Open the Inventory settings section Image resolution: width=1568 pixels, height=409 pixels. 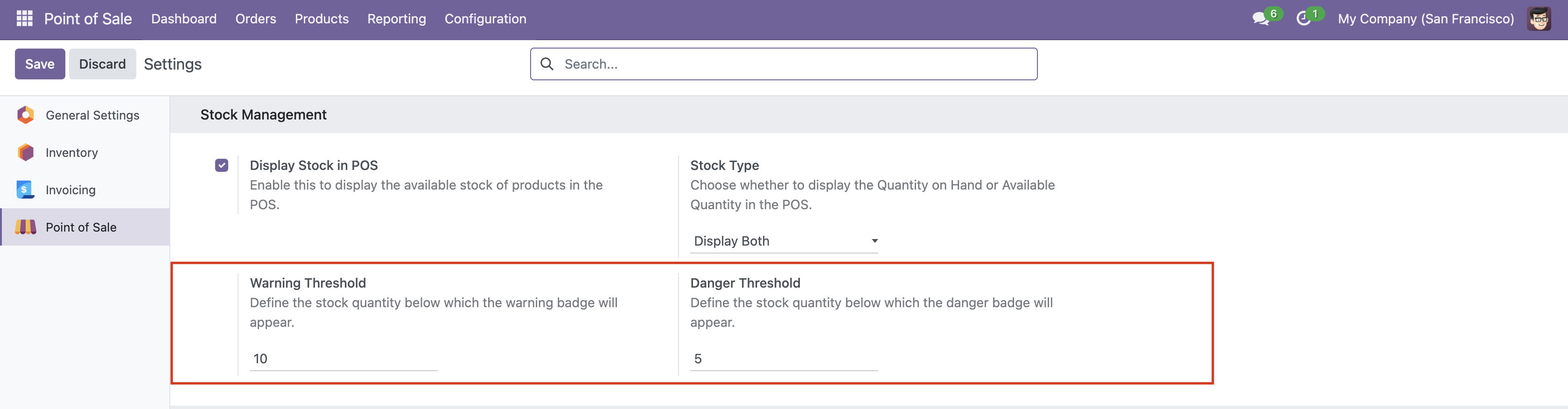click(x=71, y=153)
